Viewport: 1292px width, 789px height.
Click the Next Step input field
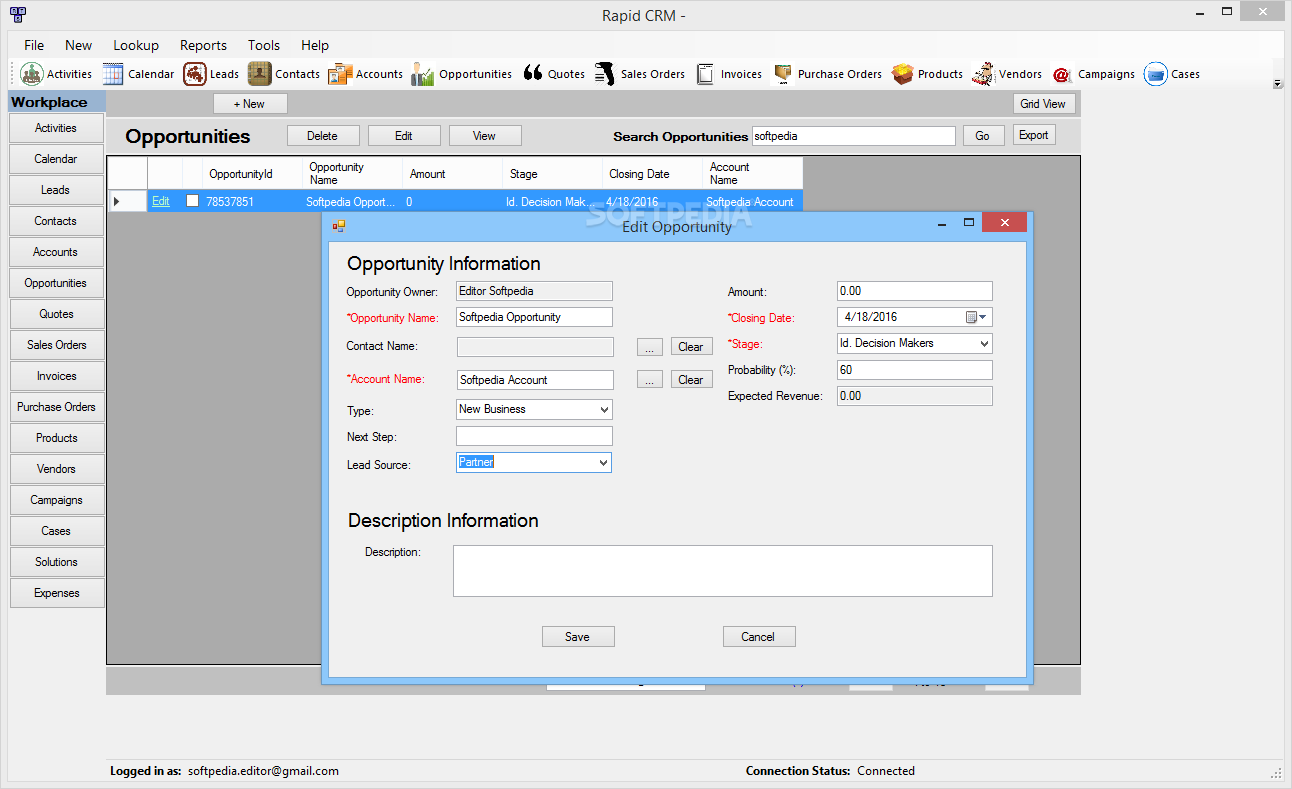tap(534, 436)
